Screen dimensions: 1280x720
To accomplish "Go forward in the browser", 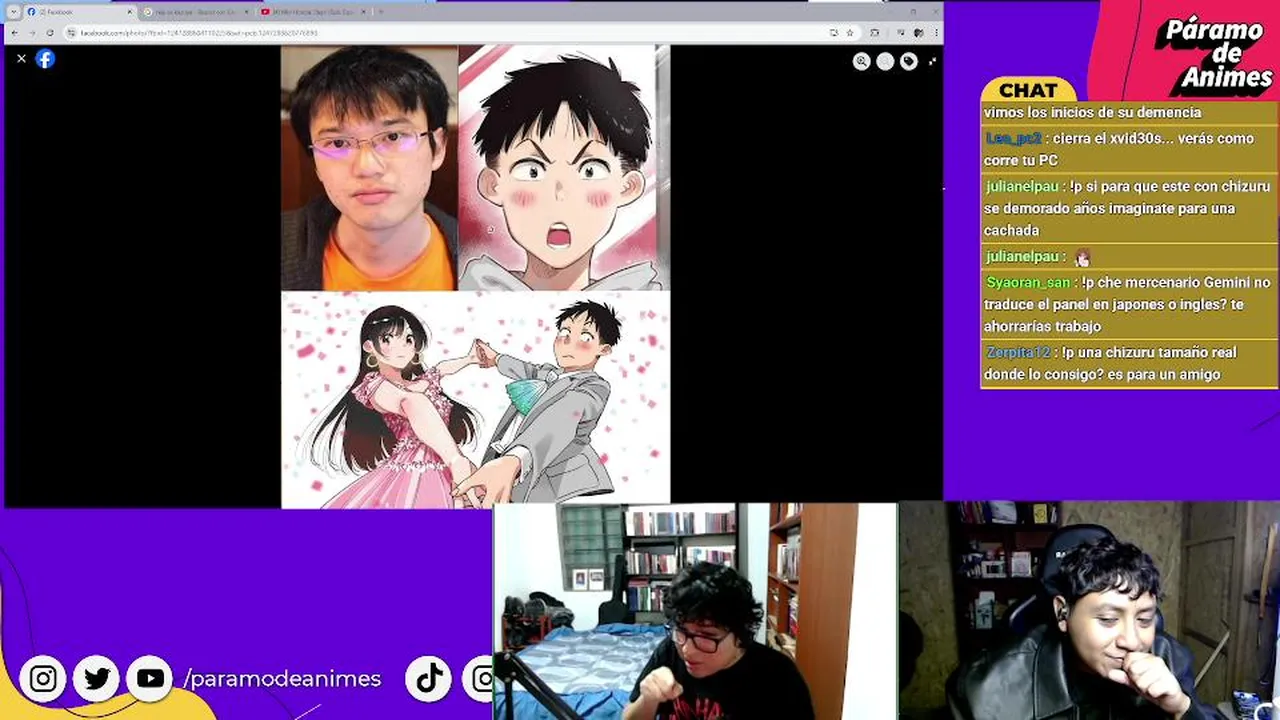I will click(31, 33).
